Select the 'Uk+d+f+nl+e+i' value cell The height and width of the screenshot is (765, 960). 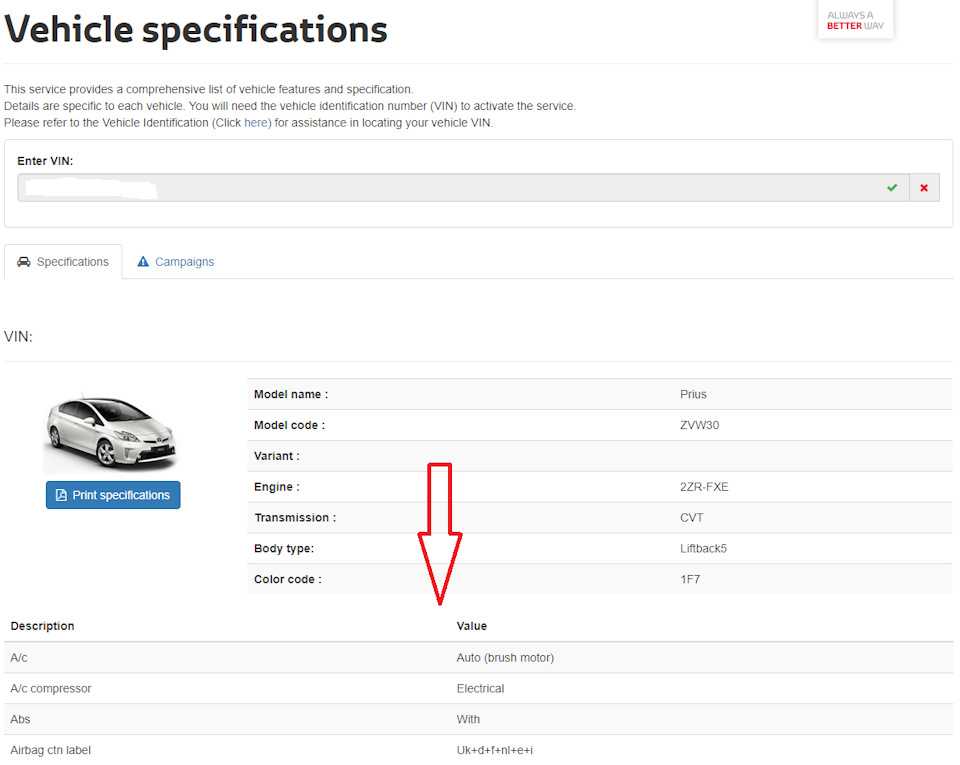(495, 750)
